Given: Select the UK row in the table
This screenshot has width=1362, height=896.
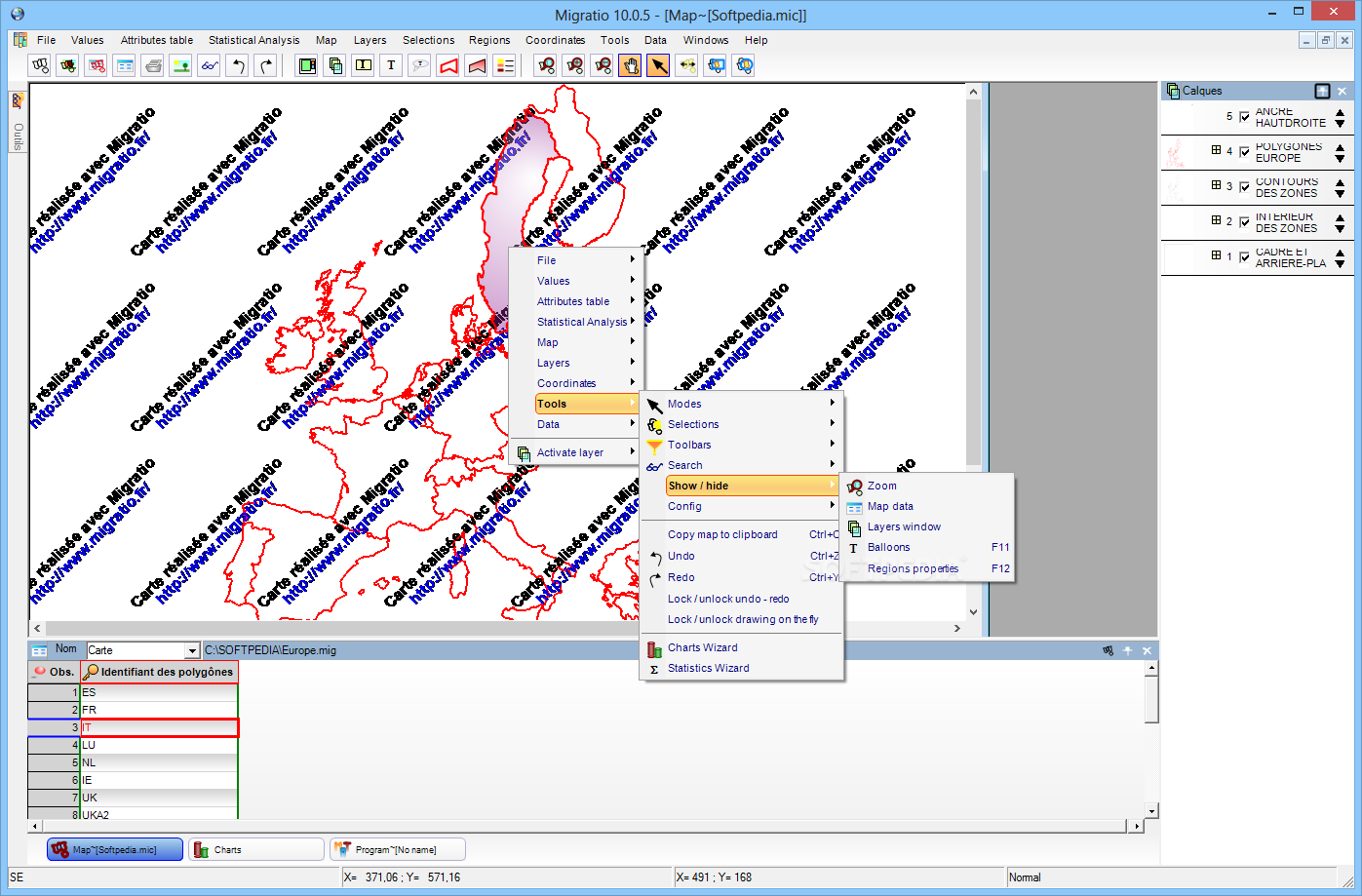Looking at the screenshot, I should tap(133, 798).
